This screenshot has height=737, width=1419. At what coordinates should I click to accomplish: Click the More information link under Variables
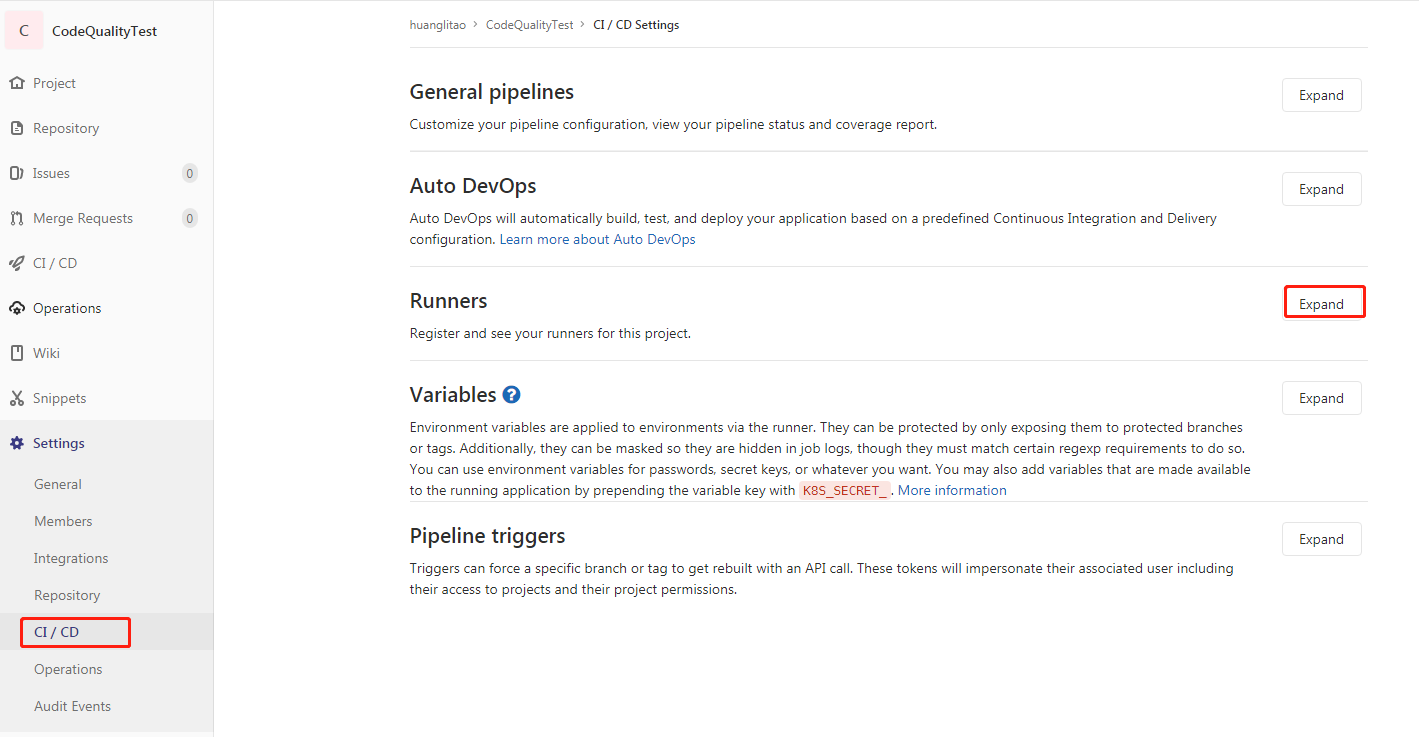pos(952,490)
